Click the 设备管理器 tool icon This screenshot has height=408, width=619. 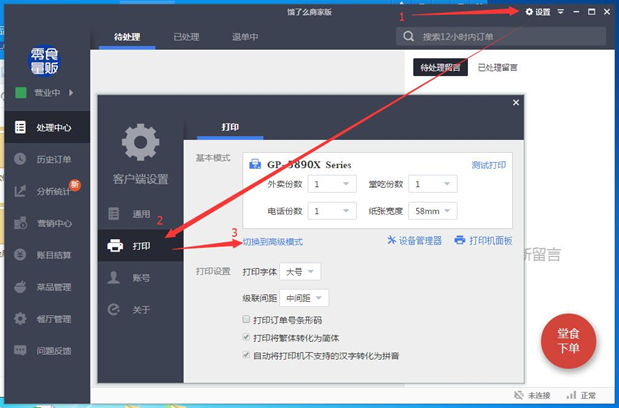coord(391,240)
